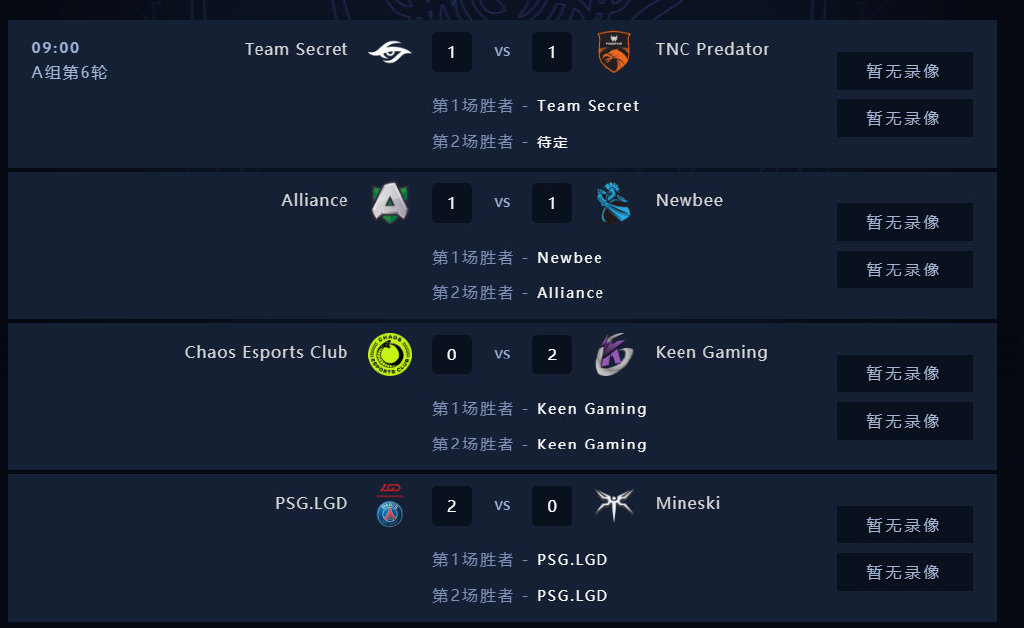1024x628 pixels.
Task: Click the PSG.LGD team logo
Action: tap(390, 505)
